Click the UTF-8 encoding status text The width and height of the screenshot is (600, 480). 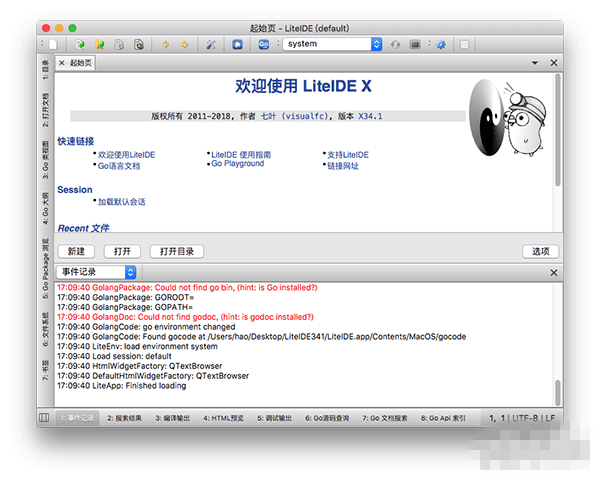[x=525, y=418]
